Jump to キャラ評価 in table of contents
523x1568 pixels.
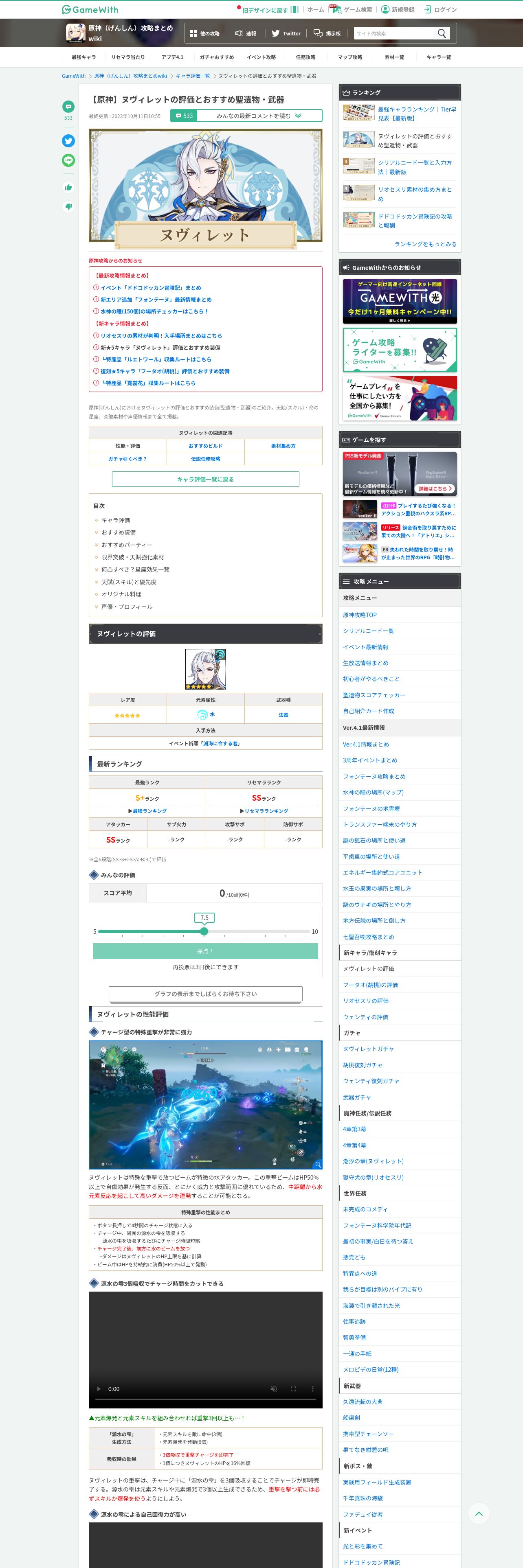click(116, 521)
